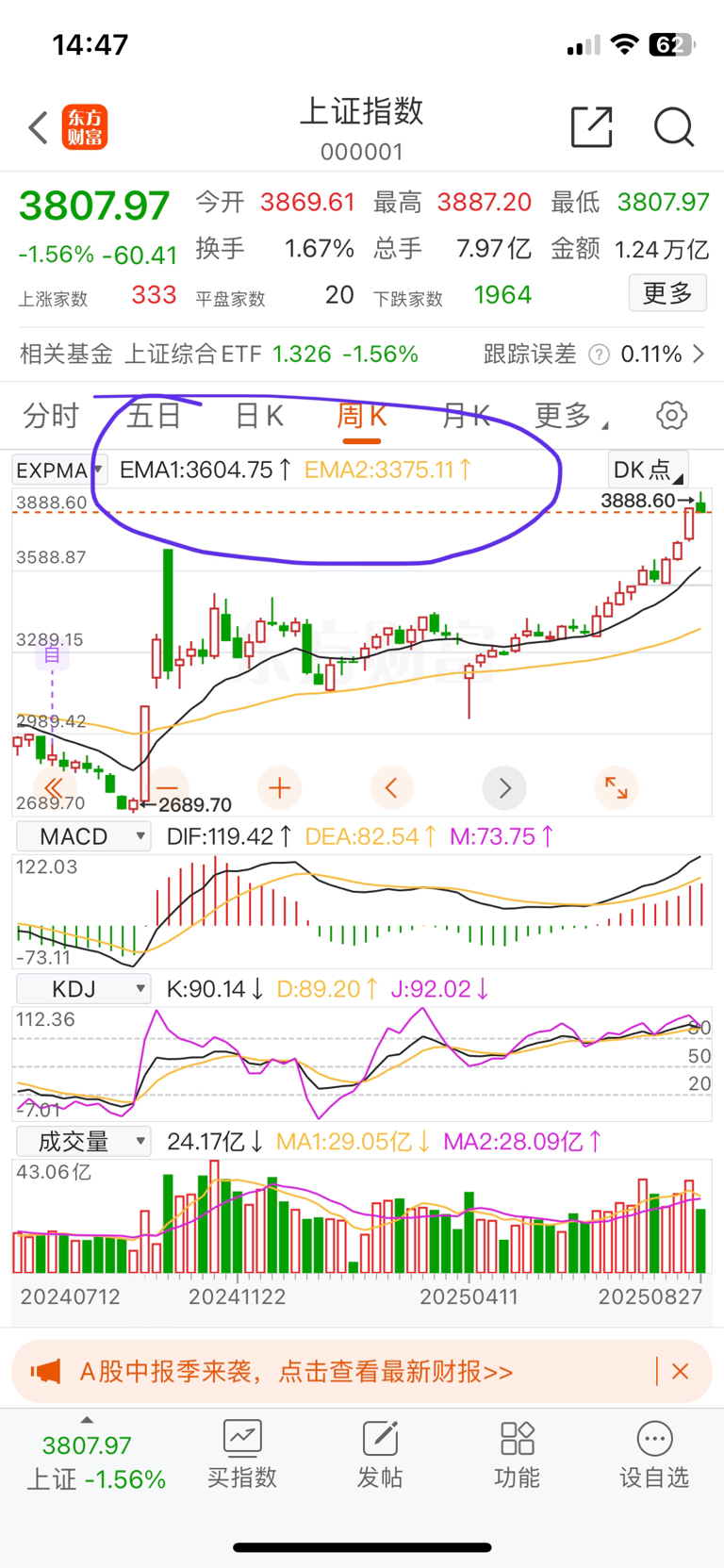Tap the 设自选 label

click(x=654, y=1477)
